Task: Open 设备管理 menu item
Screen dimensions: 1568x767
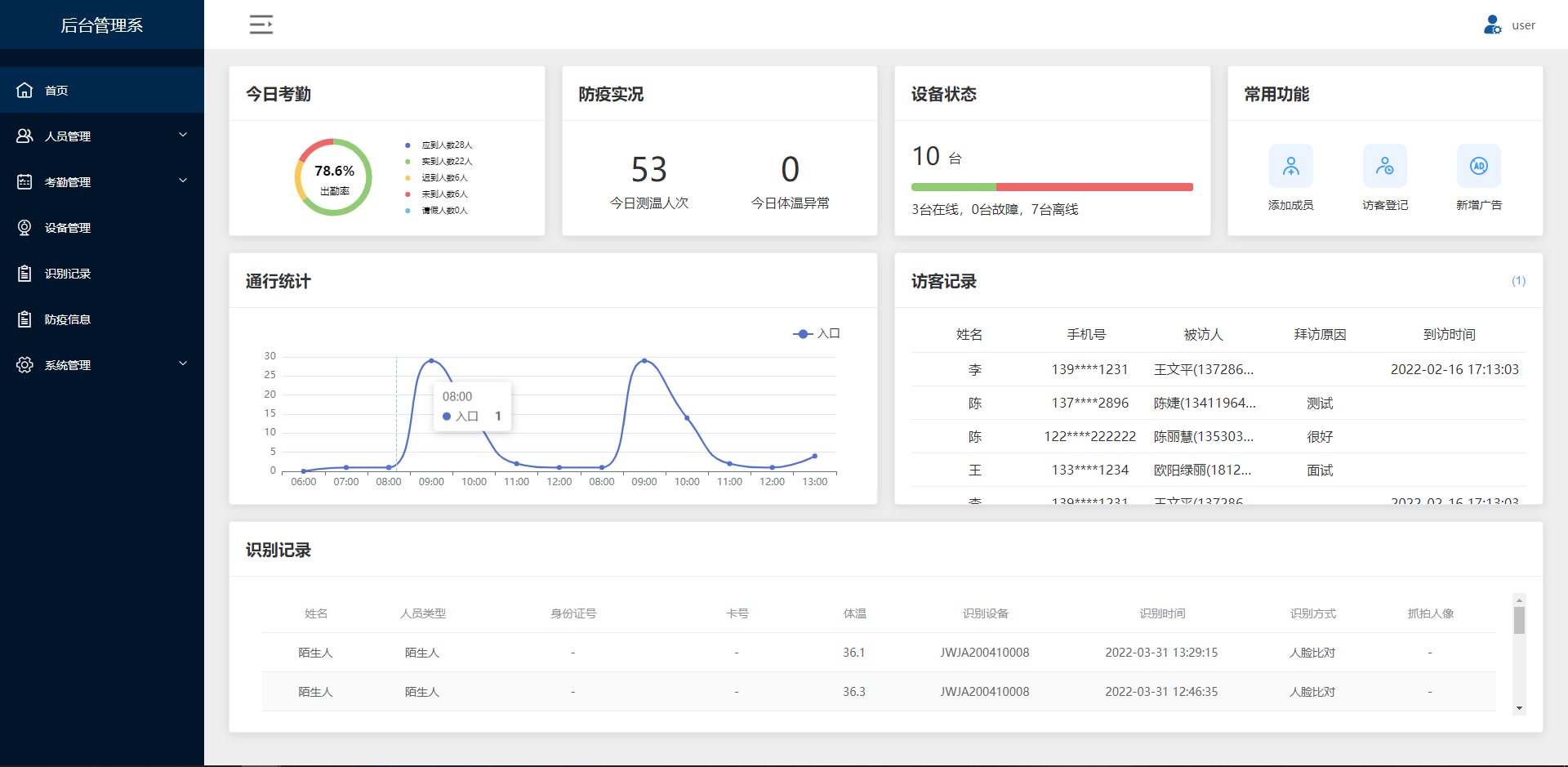Action: [x=102, y=227]
